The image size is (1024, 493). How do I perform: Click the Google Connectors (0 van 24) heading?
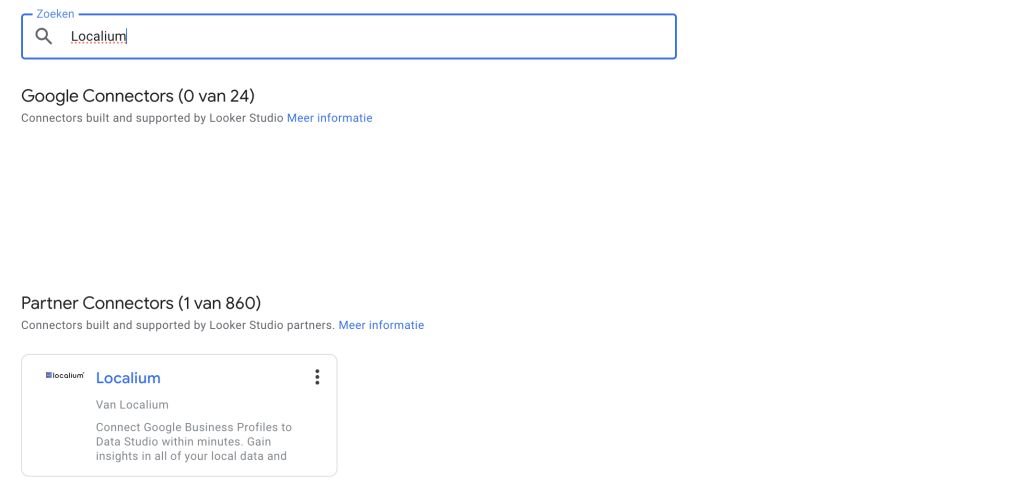[138, 96]
